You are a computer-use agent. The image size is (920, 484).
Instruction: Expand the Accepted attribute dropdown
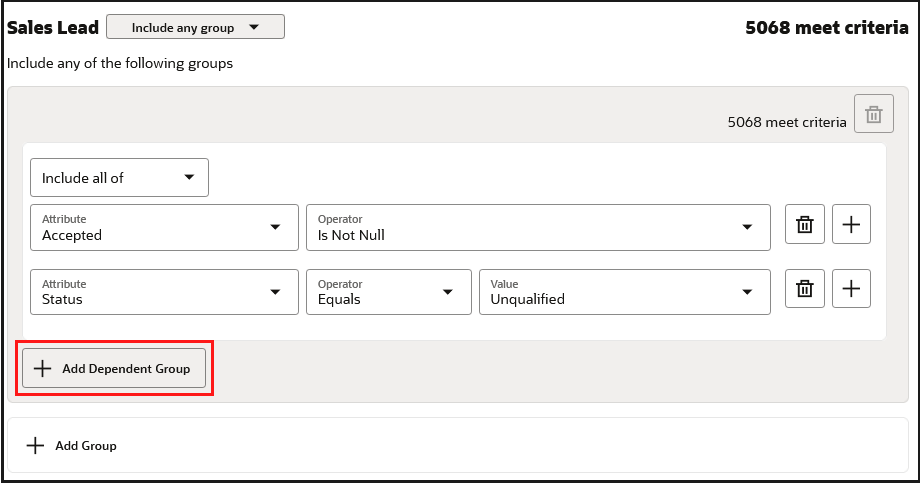164,228
